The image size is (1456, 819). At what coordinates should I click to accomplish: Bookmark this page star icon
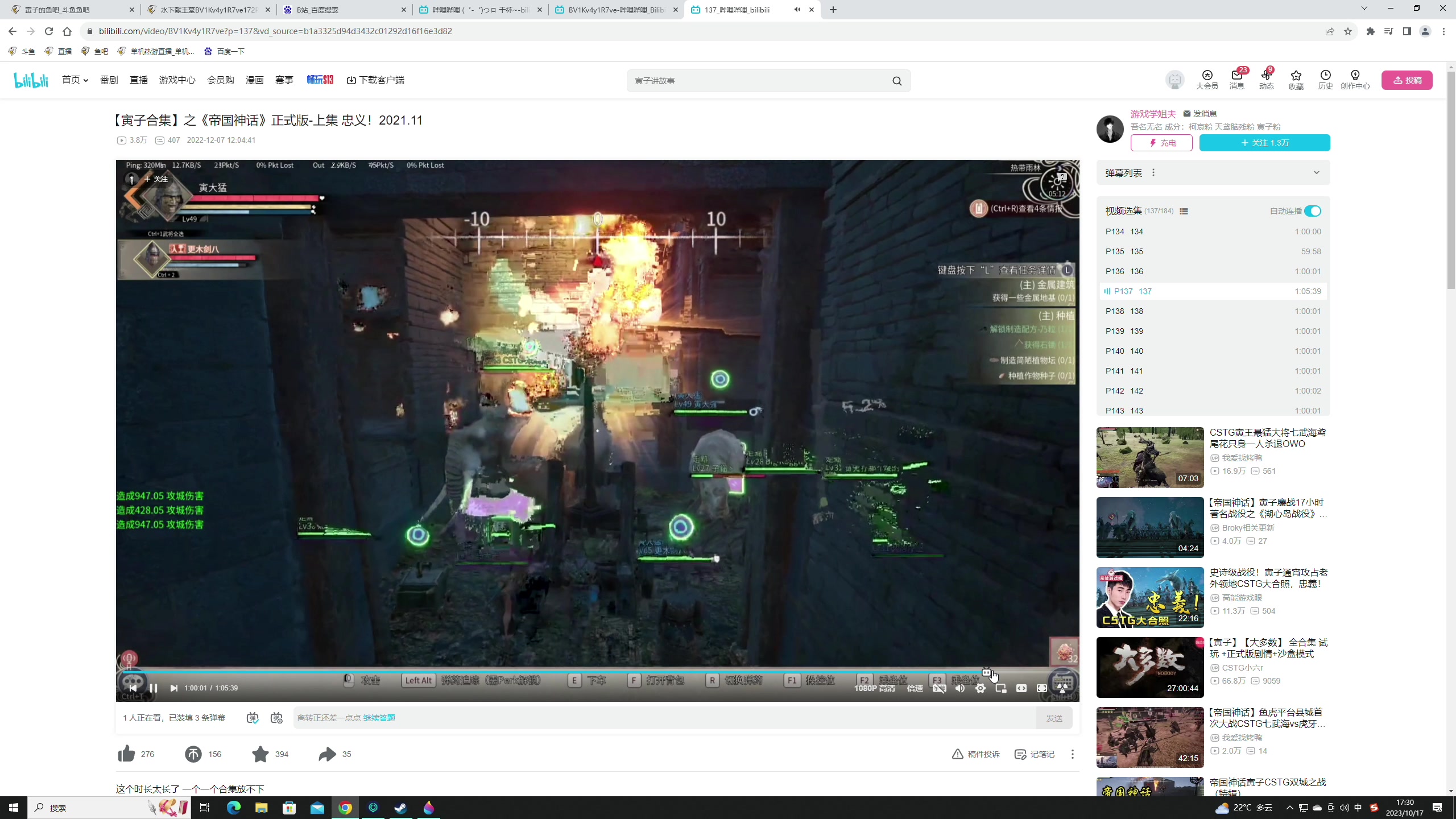point(1348,31)
